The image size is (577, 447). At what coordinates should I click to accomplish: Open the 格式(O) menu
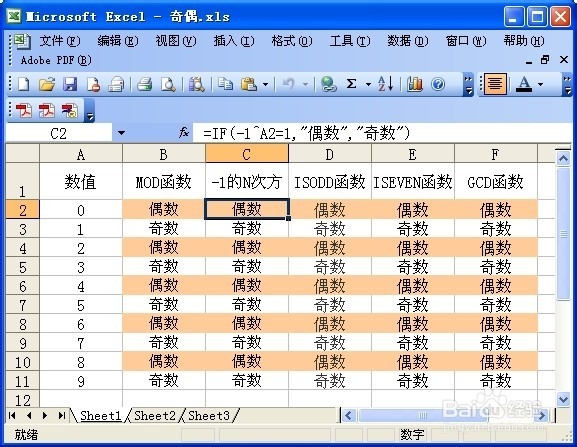(292, 41)
